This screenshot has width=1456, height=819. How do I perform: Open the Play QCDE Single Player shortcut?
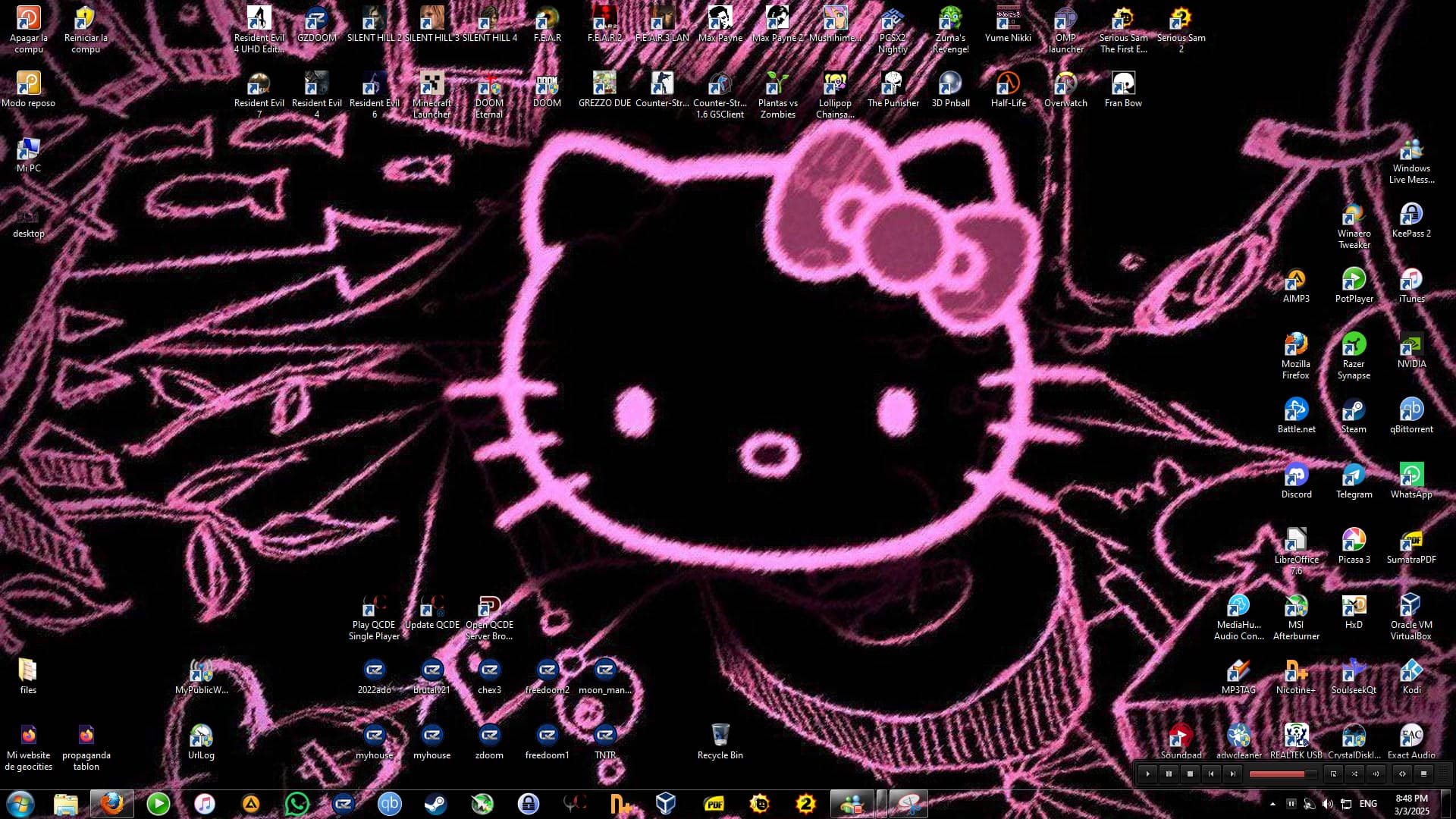click(374, 617)
